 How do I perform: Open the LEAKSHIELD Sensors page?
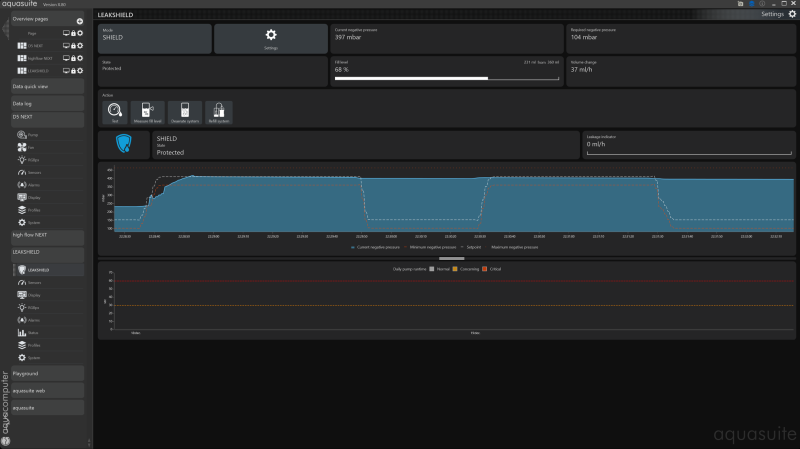48,282
